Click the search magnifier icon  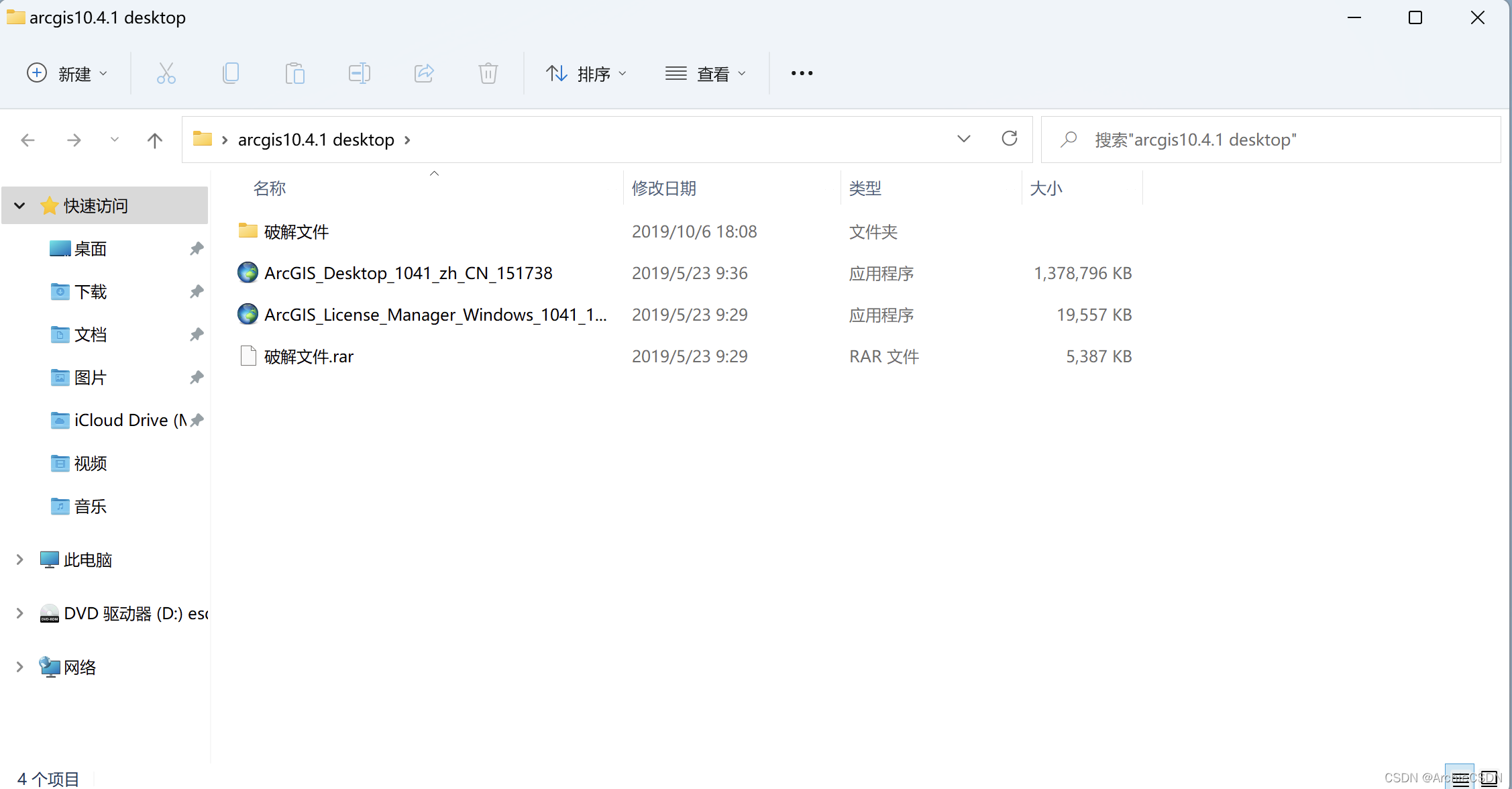(1068, 140)
